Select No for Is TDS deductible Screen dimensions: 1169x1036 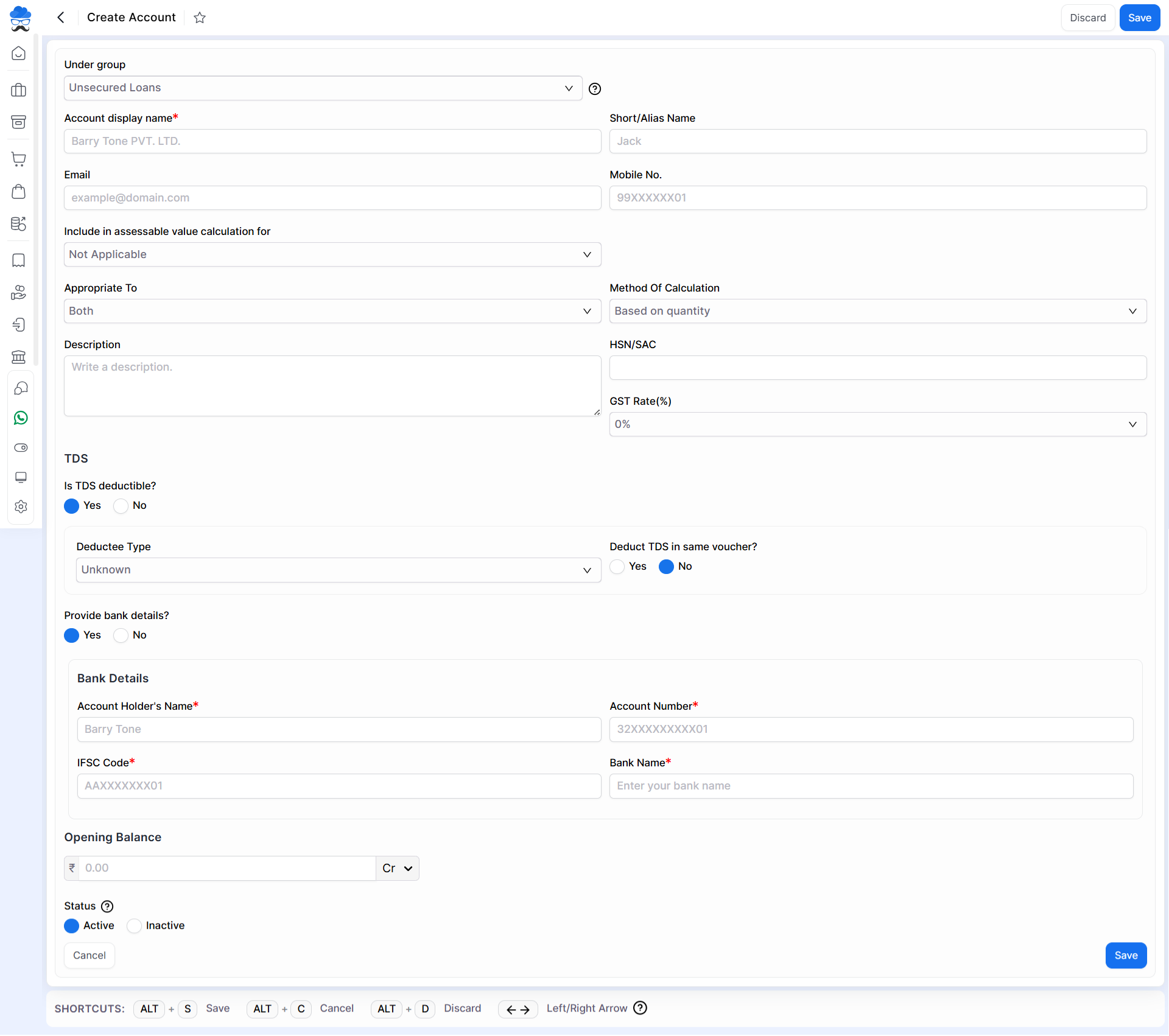(121, 506)
